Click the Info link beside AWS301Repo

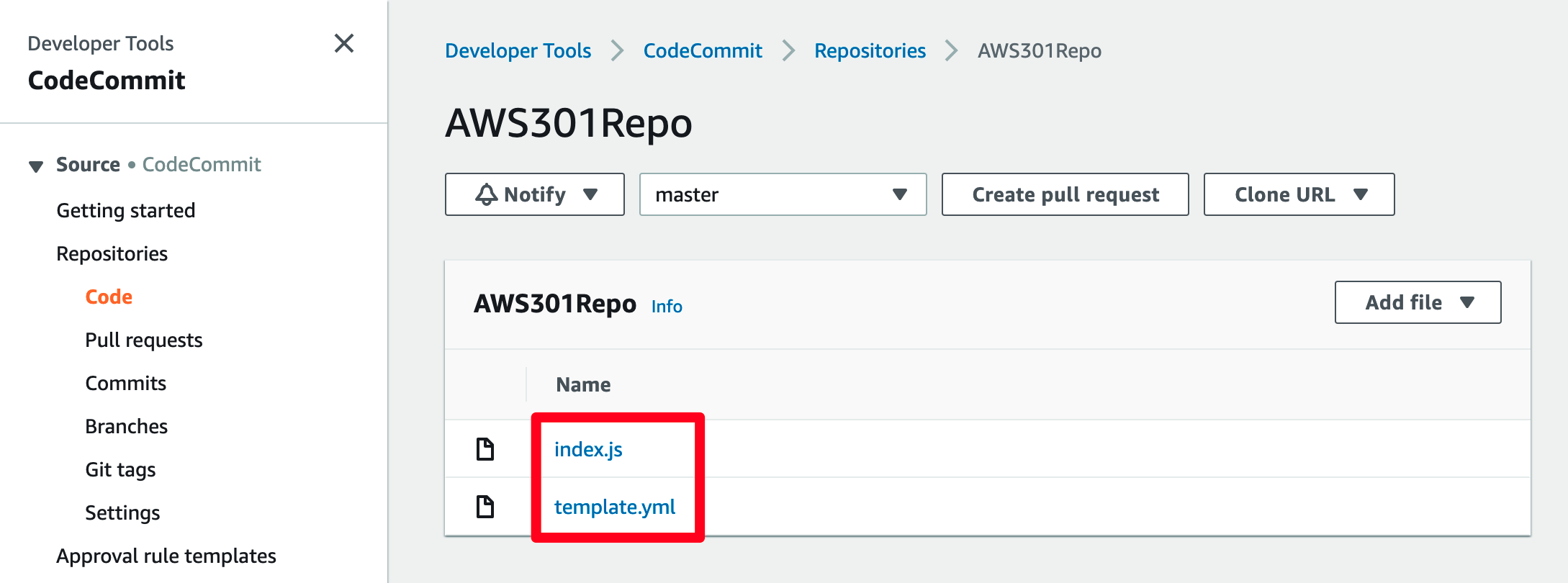[x=667, y=307]
